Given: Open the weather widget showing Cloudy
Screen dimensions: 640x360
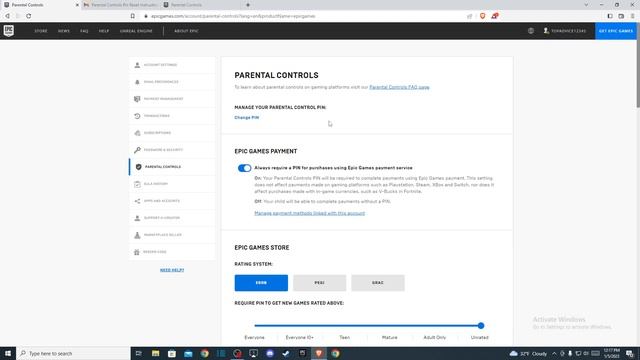Looking at the screenshot, I should (x=529, y=353).
